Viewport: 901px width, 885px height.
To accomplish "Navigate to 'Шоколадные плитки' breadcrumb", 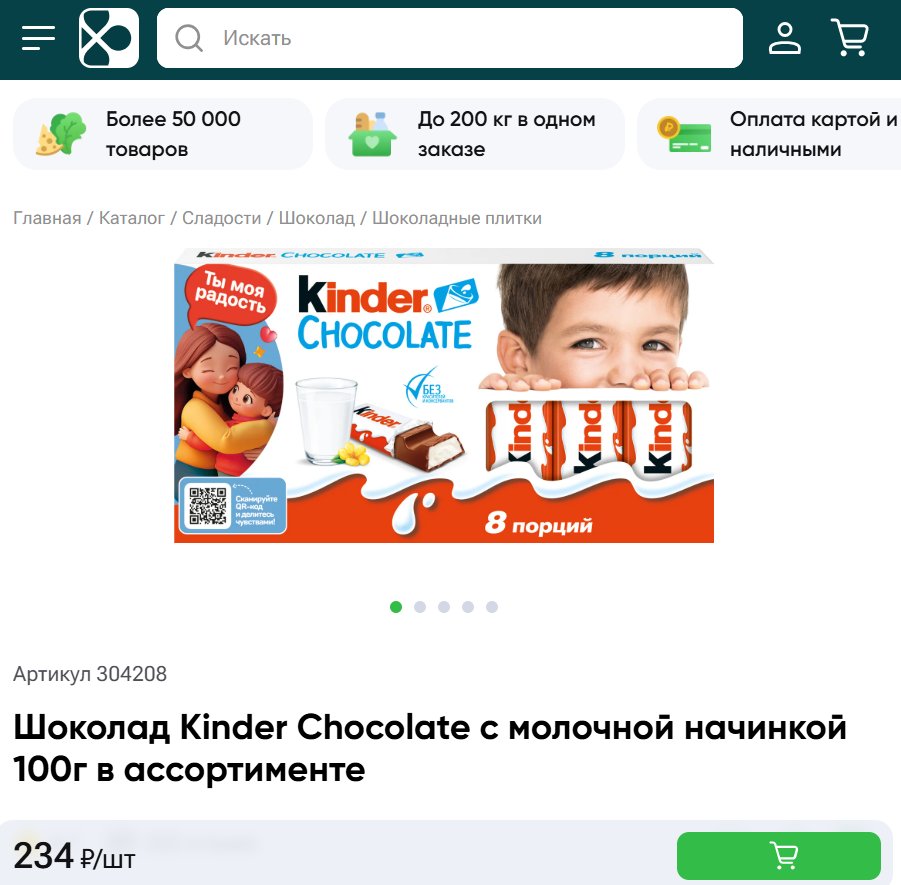I will [x=457, y=218].
